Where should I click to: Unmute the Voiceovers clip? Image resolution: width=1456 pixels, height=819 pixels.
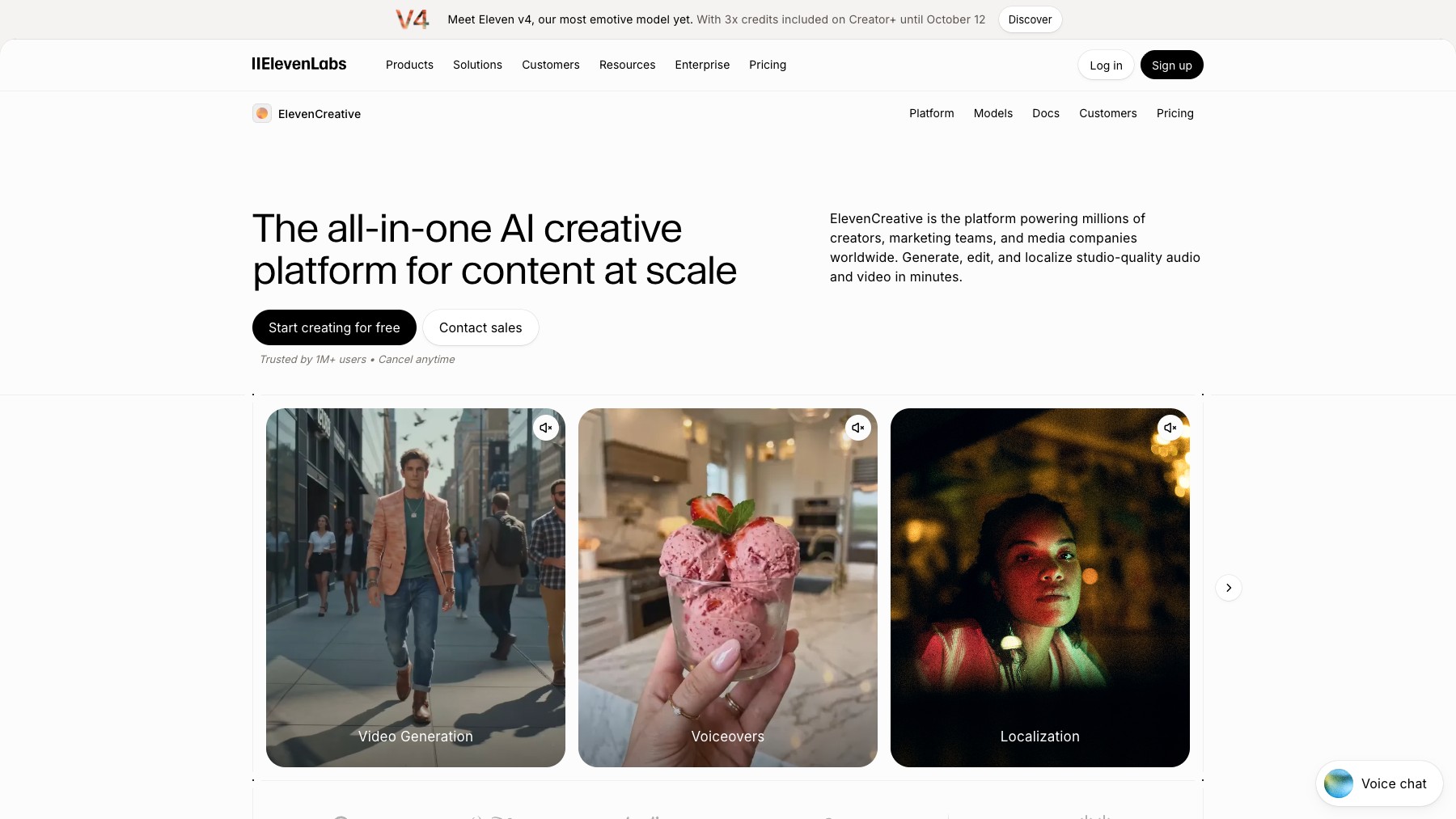pos(858,428)
